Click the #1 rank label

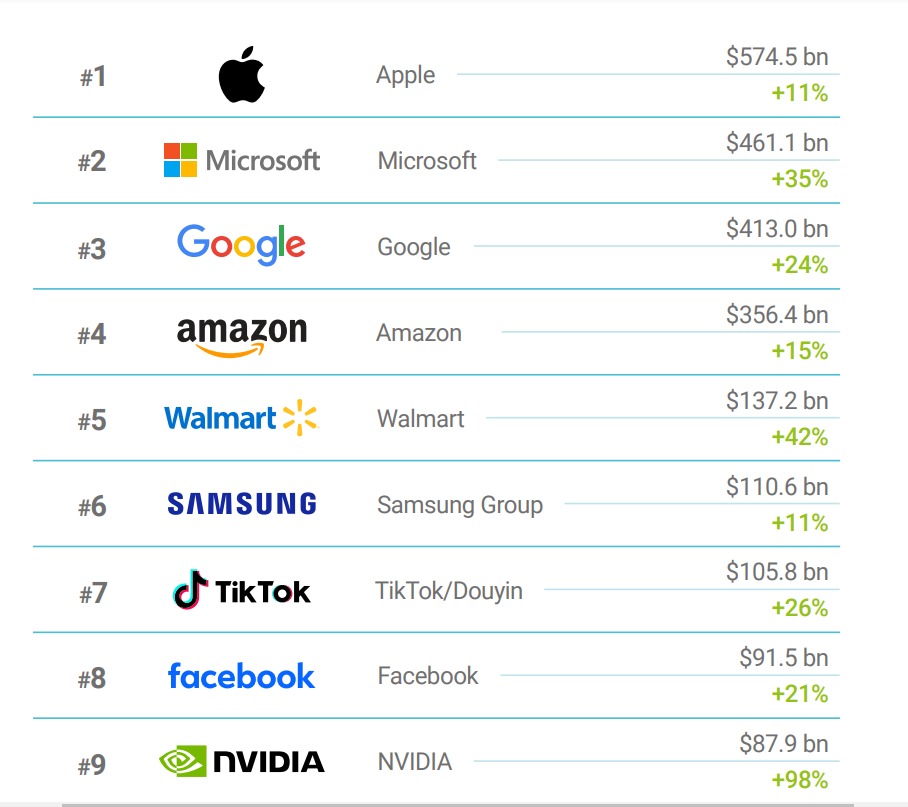click(x=93, y=77)
